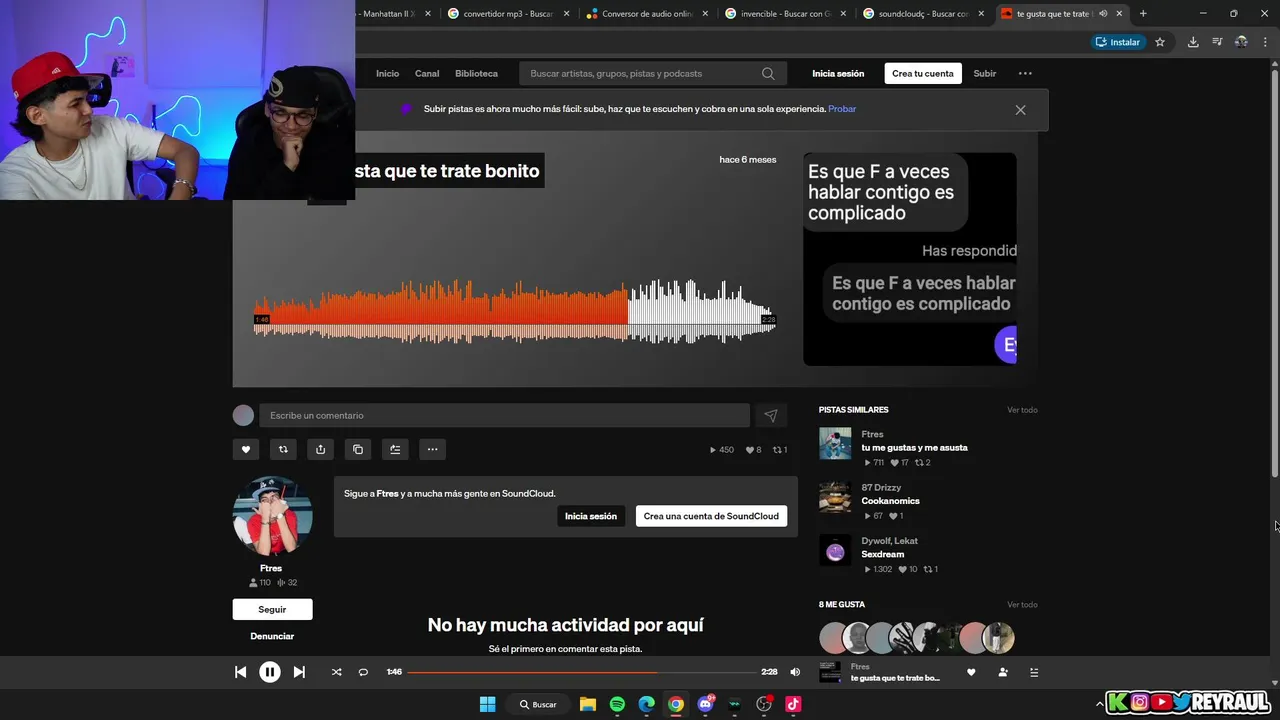Seek within the bottom player progress bar

tap(581, 672)
